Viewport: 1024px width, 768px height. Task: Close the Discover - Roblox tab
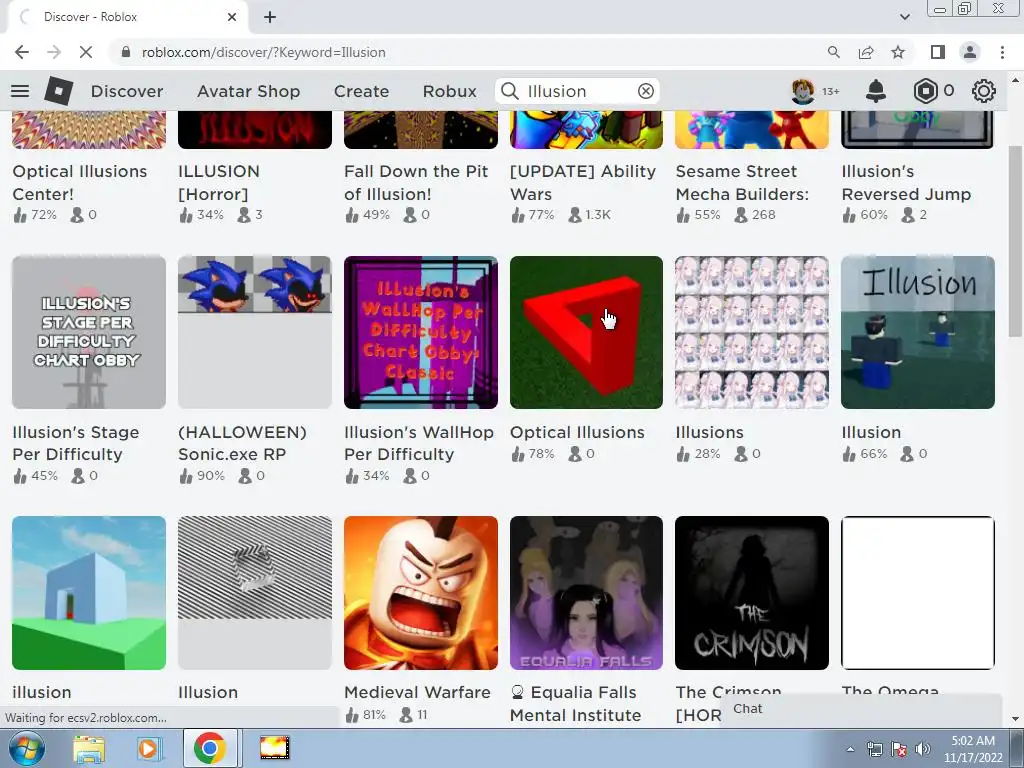232,17
